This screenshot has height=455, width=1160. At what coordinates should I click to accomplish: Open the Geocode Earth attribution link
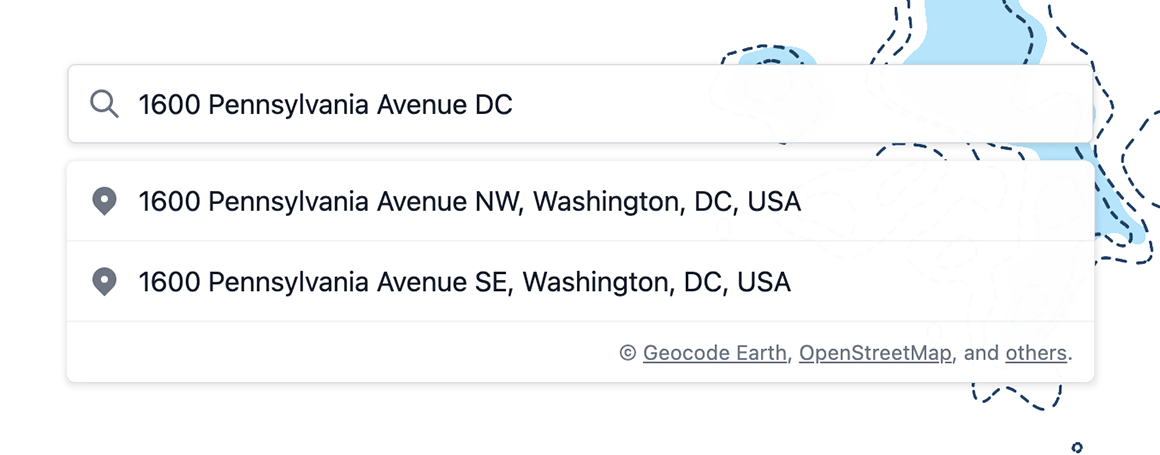click(x=715, y=353)
